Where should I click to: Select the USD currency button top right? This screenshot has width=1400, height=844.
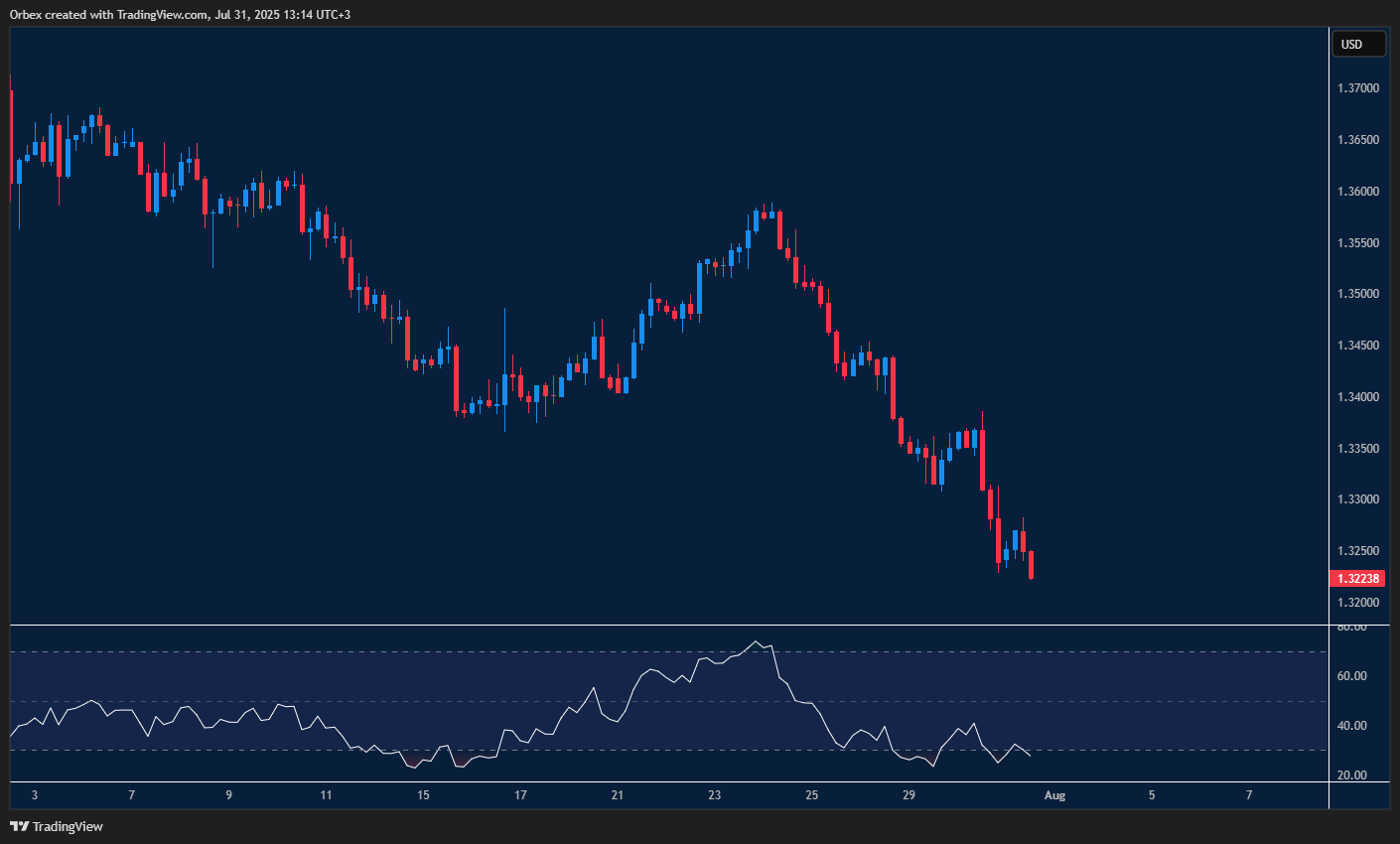[1357, 44]
